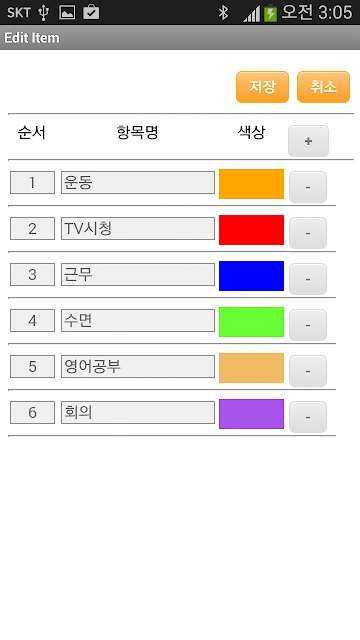Select the order field showing 6
360x640 pixels.
(32, 413)
